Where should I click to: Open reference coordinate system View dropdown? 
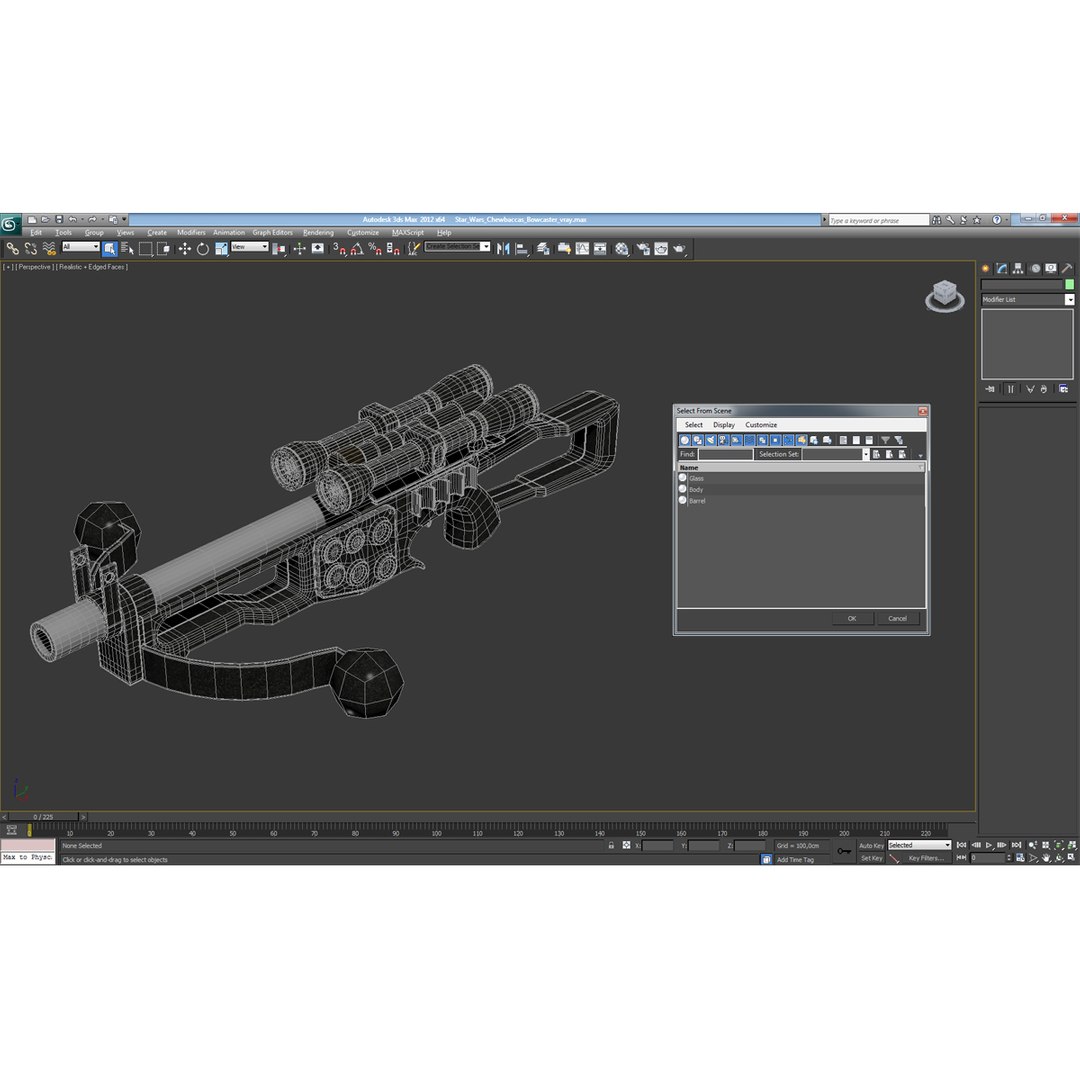click(249, 247)
